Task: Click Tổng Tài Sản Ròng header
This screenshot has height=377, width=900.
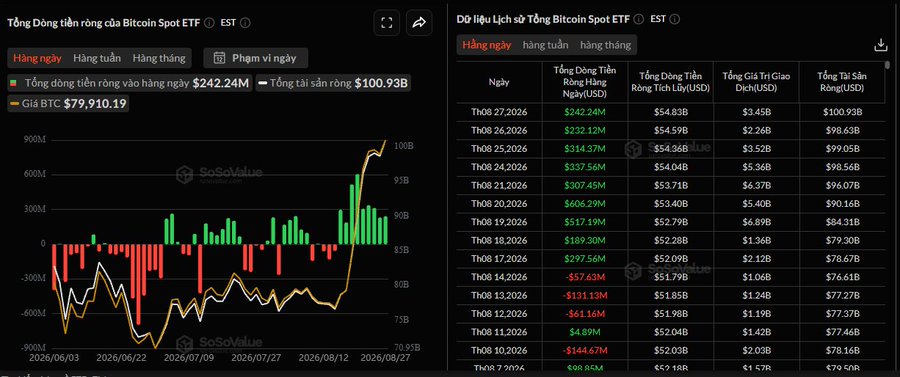Action: 841,82
